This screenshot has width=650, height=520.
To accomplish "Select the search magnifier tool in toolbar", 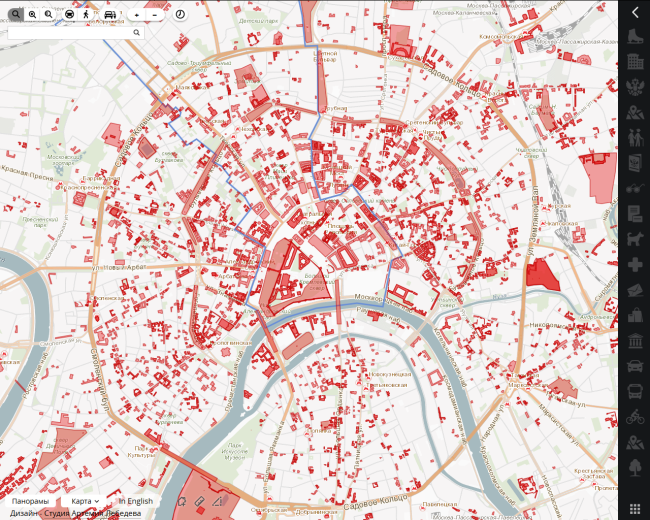I will [x=16, y=15].
